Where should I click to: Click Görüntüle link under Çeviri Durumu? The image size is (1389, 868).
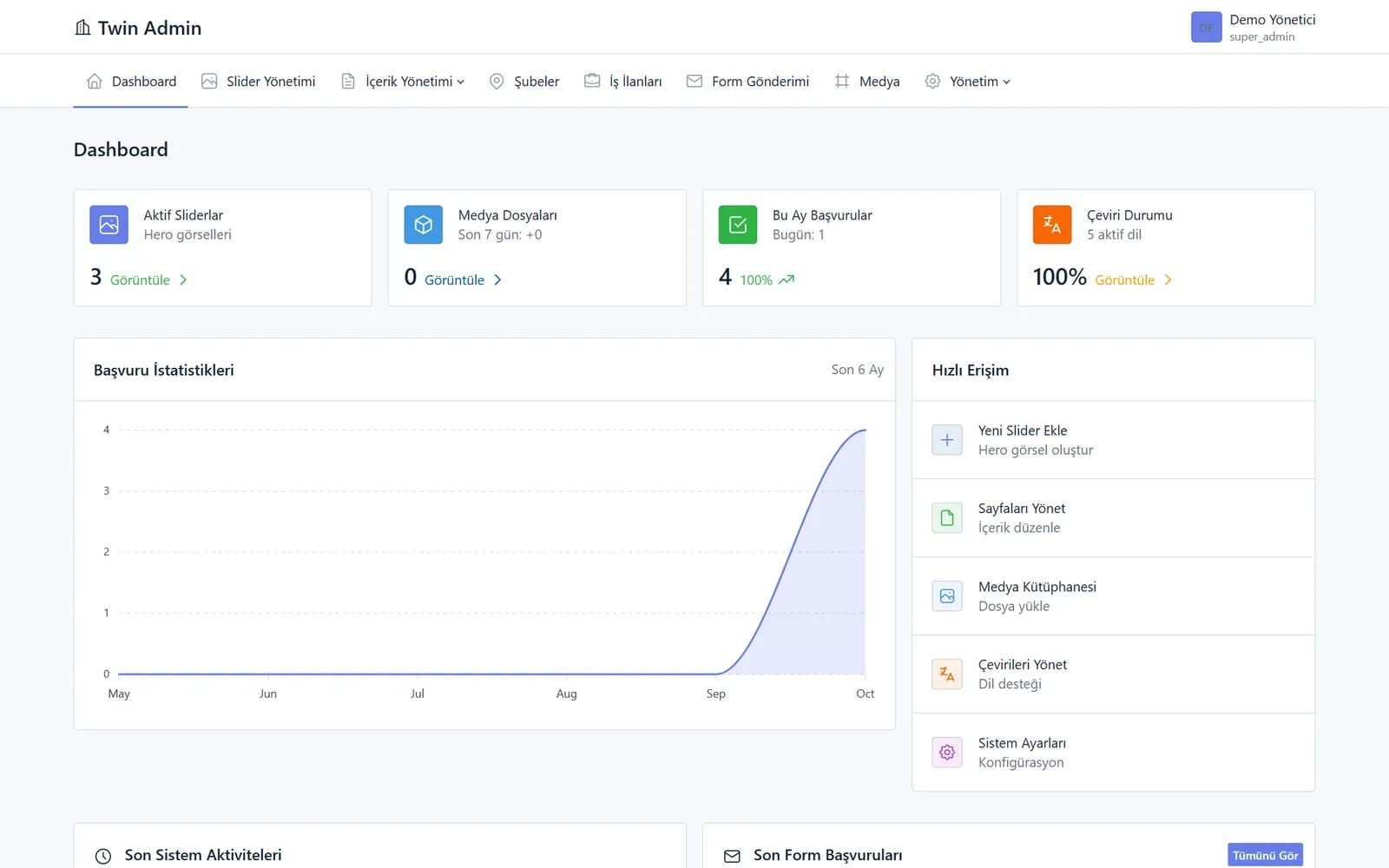1124,279
